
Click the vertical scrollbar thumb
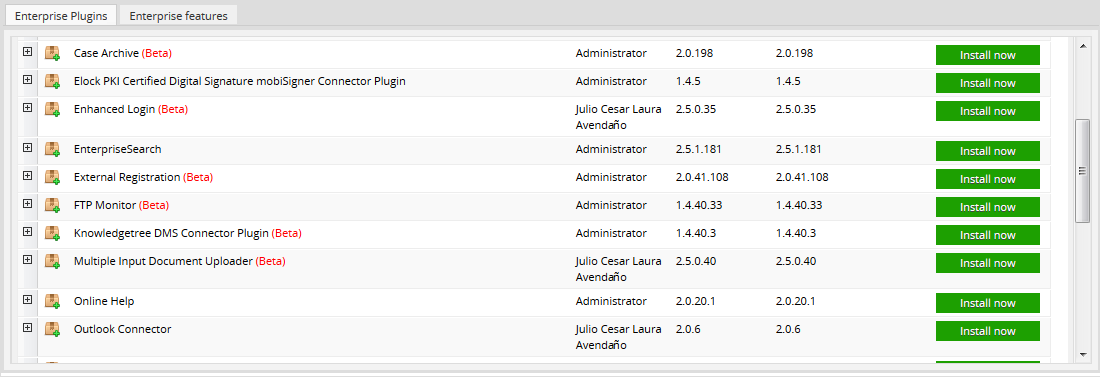1082,171
